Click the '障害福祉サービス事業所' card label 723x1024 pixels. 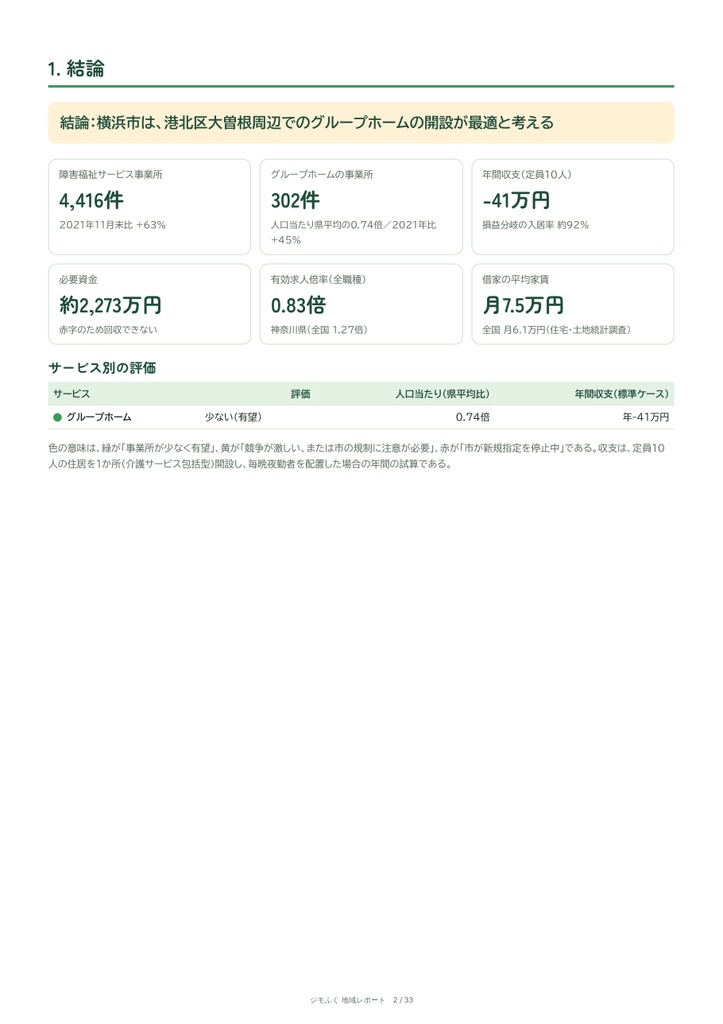[x=111, y=174]
